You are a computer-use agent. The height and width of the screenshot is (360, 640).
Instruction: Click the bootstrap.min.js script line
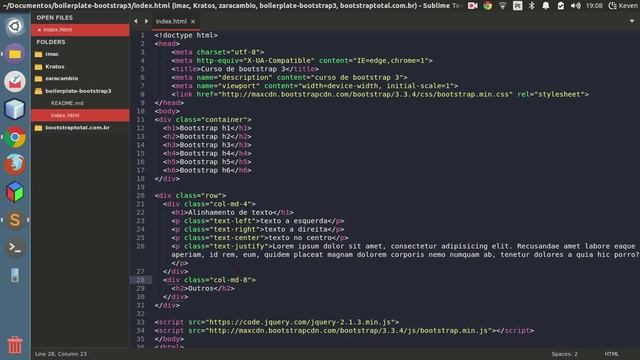coord(344,331)
